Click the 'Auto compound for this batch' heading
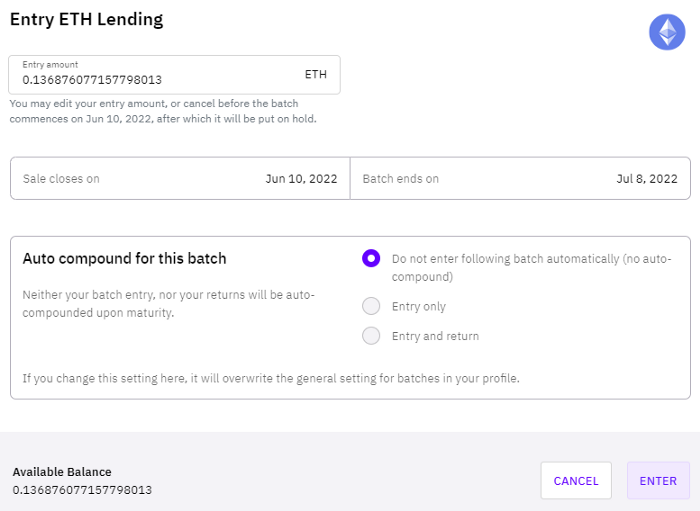The image size is (700, 511). (x=125, y=259)
